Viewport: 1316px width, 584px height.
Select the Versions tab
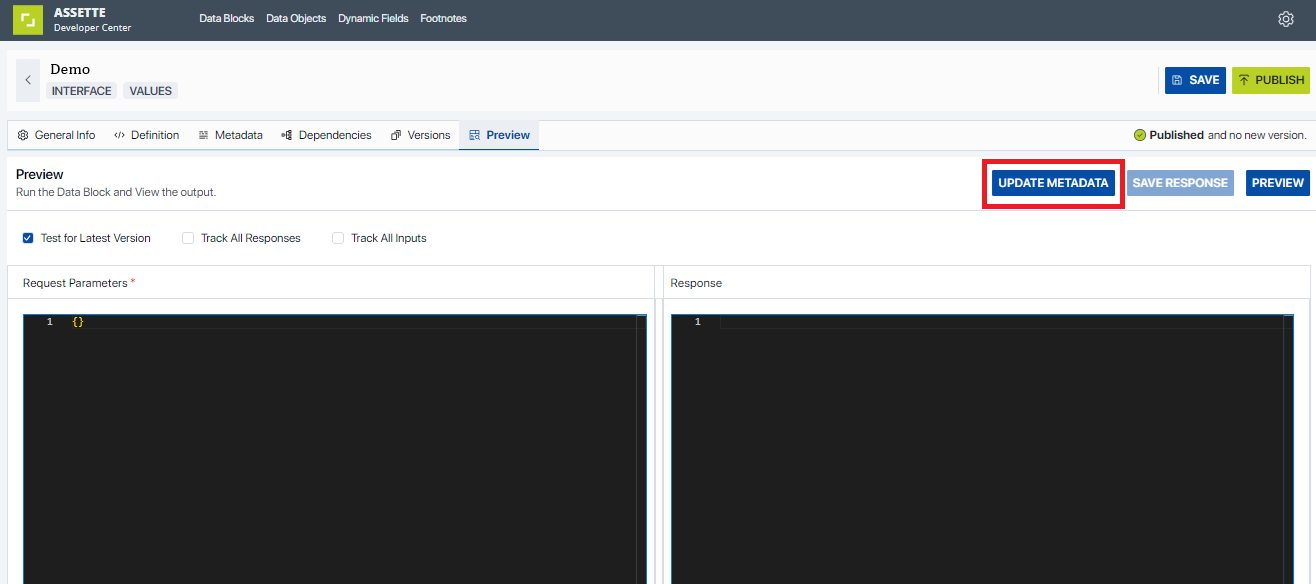pyautogui.click(x=420, y=135)
